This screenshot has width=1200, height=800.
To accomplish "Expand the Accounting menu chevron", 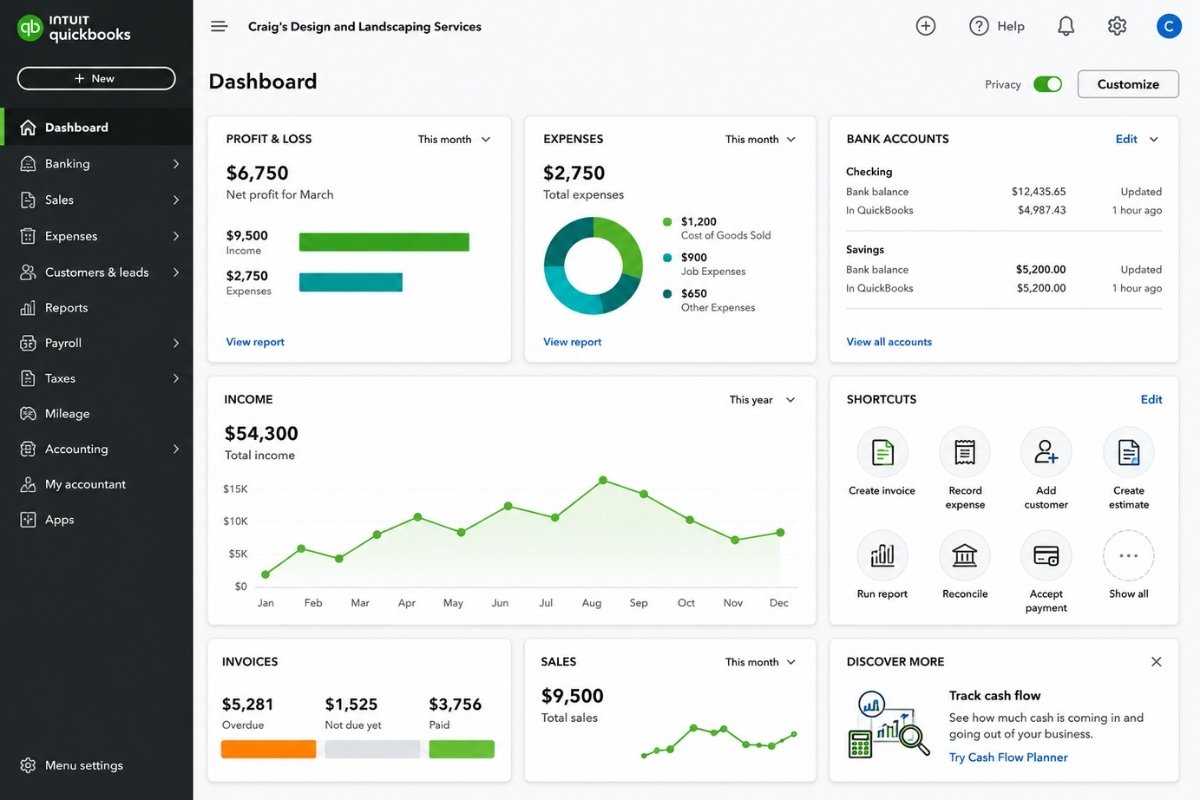I will (176, 449).
